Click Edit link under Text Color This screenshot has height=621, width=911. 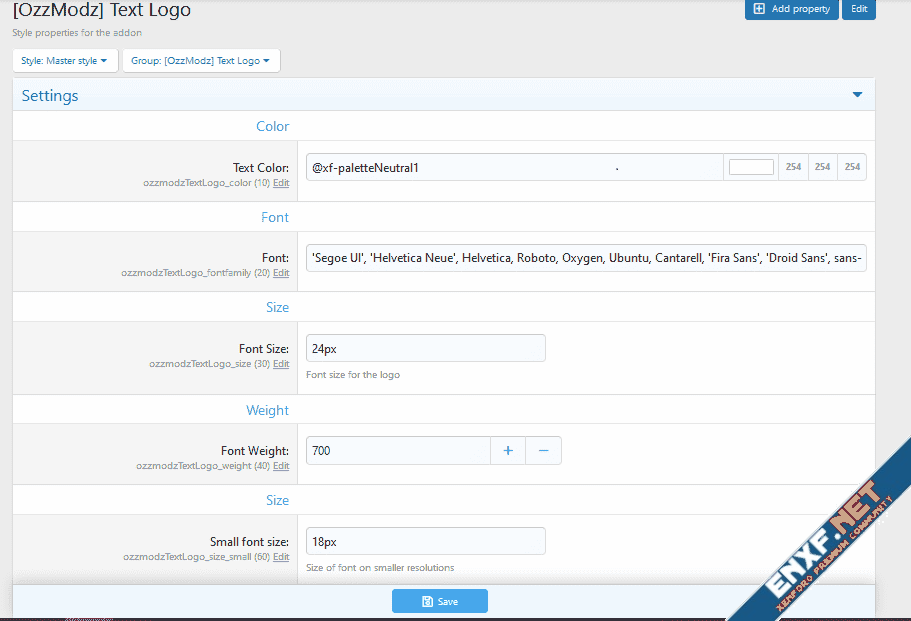tap(281, 184)
